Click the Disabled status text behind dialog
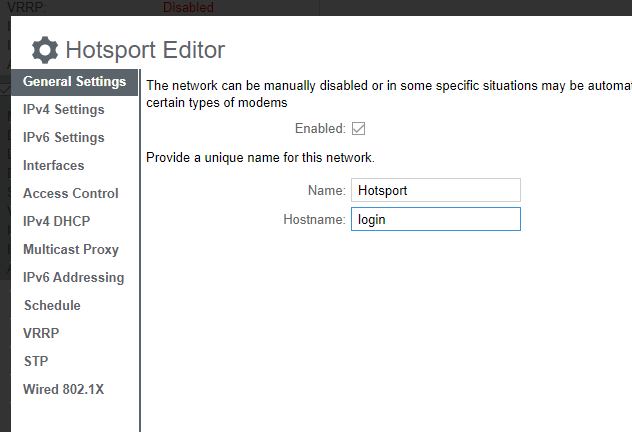The width and height of the screenshot is (632, 432). (x=188, y=7)
